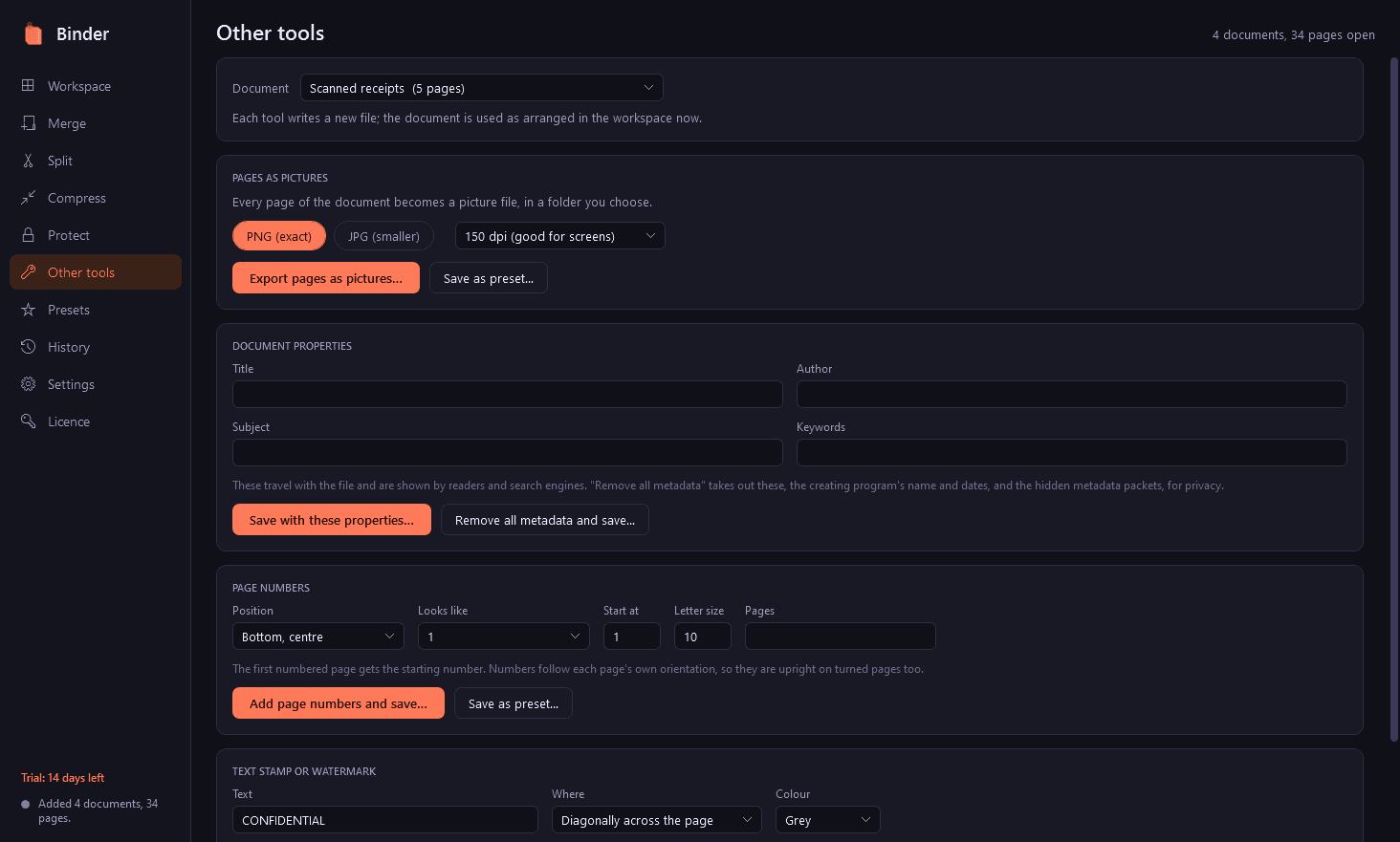Viewport: 1400px width, 842px height.
Task: Click the Protect padlock icon
Action: [x=28, y=235]
